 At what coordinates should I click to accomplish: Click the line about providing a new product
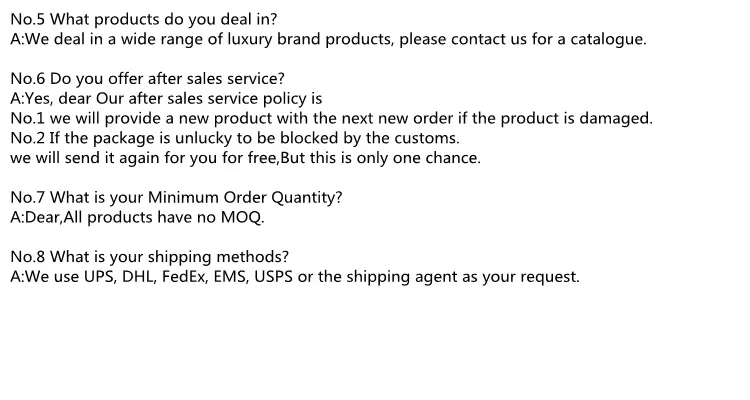tap(330, 118)
